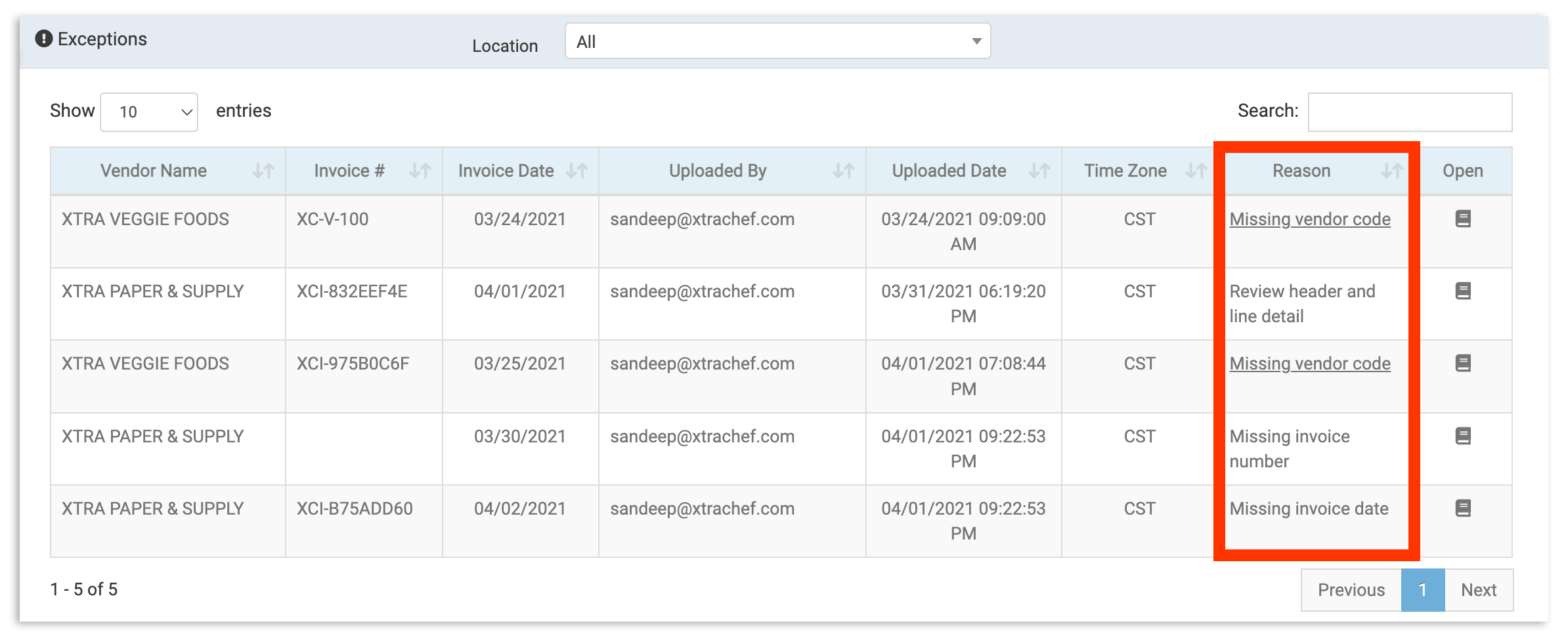Open first Missing vendor code link
Viewport: 1568px width, 638px height.
(x=1310, y=219)
